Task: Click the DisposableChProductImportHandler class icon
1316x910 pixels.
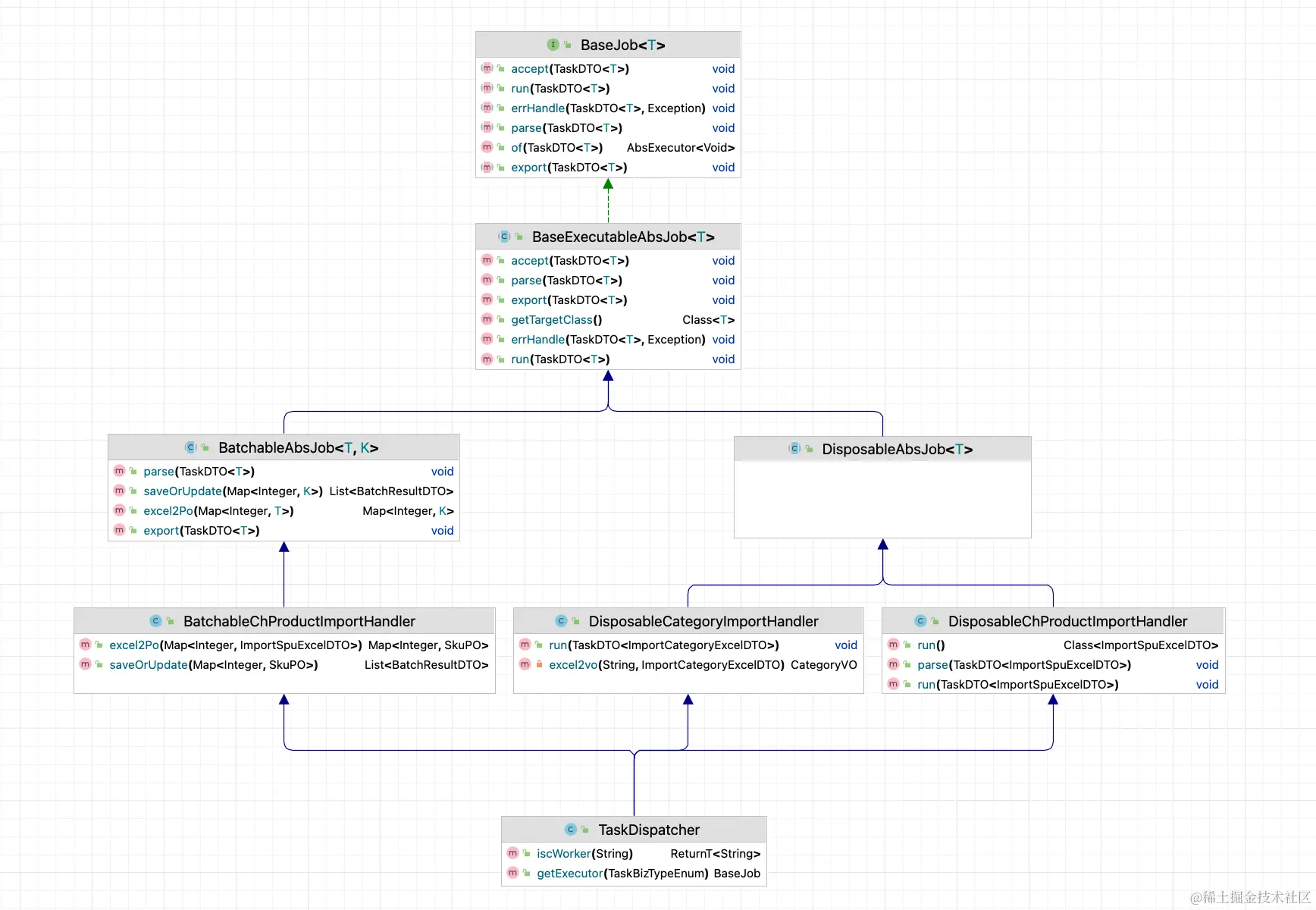Action: pos(920,621)
